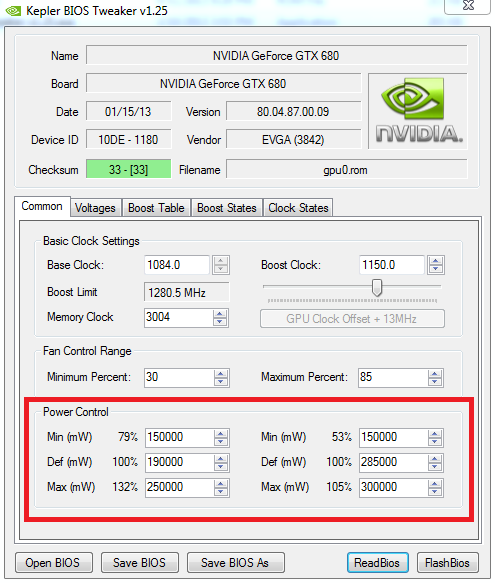Increase the 53% Min (mW) value

click(x=435, y=434)
